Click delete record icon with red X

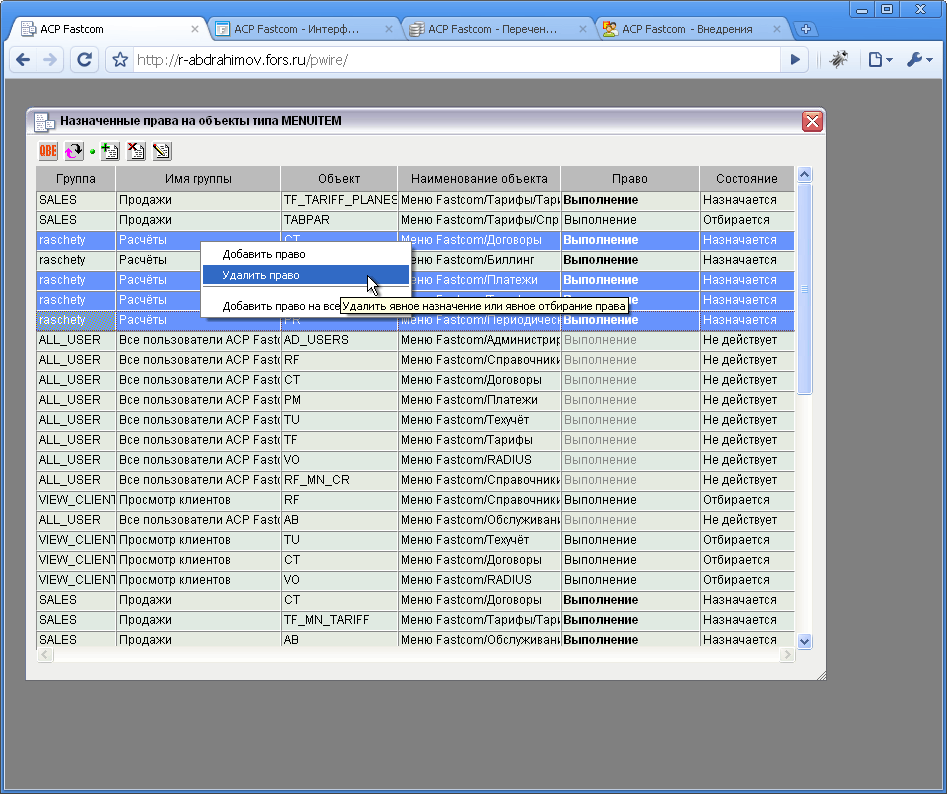[136, 151]
